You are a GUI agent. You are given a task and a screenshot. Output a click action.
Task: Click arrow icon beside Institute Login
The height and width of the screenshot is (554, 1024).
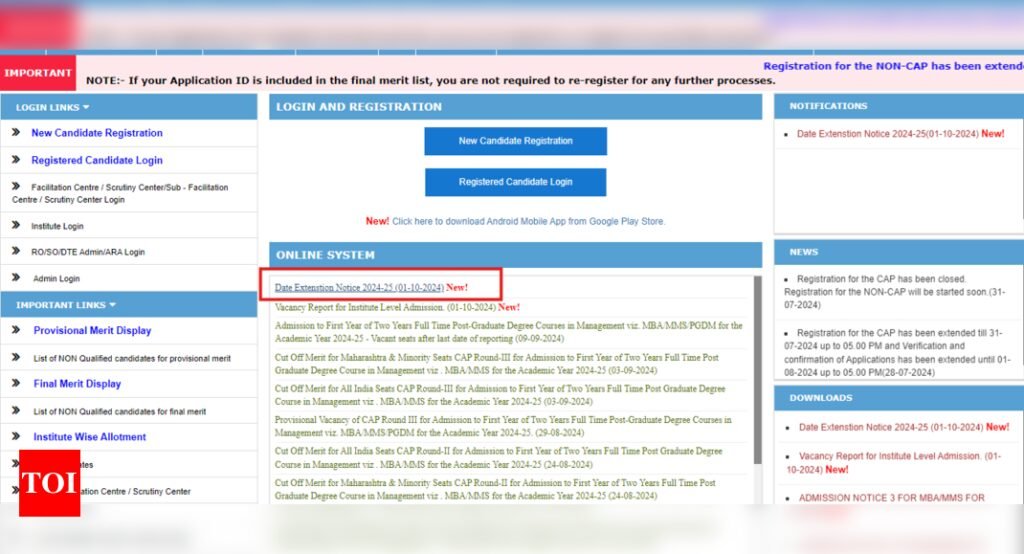[x=16, y=226]
